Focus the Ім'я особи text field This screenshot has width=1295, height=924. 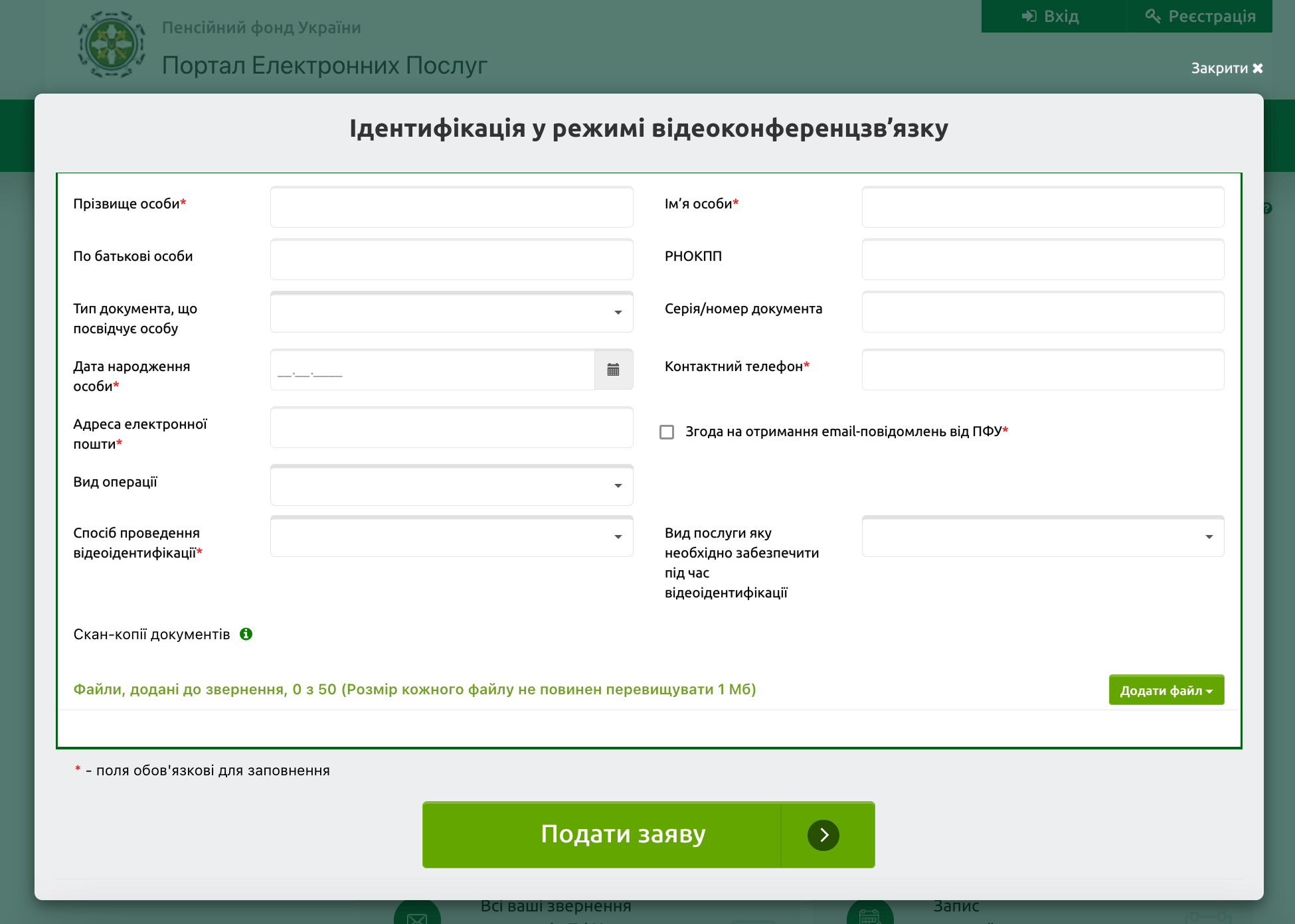1043,207
